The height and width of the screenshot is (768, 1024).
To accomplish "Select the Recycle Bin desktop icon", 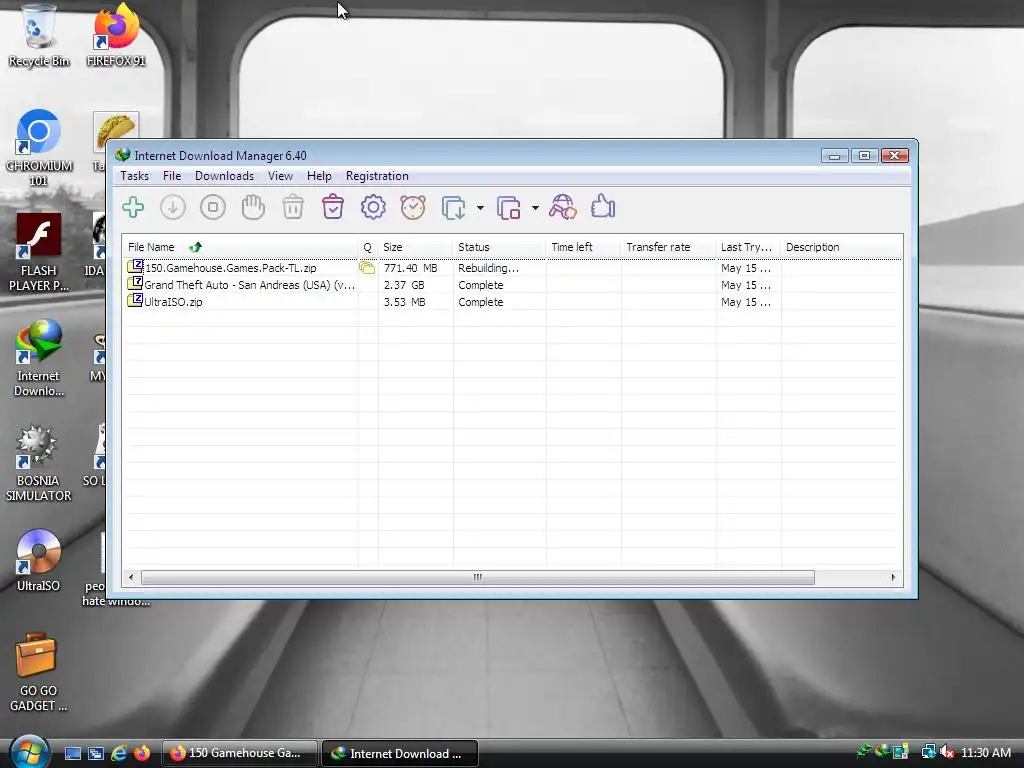I will point(39,37).
